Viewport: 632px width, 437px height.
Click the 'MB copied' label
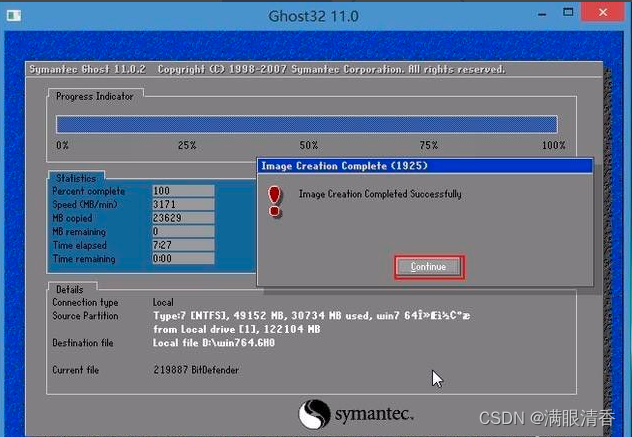(x=72, y=218)
